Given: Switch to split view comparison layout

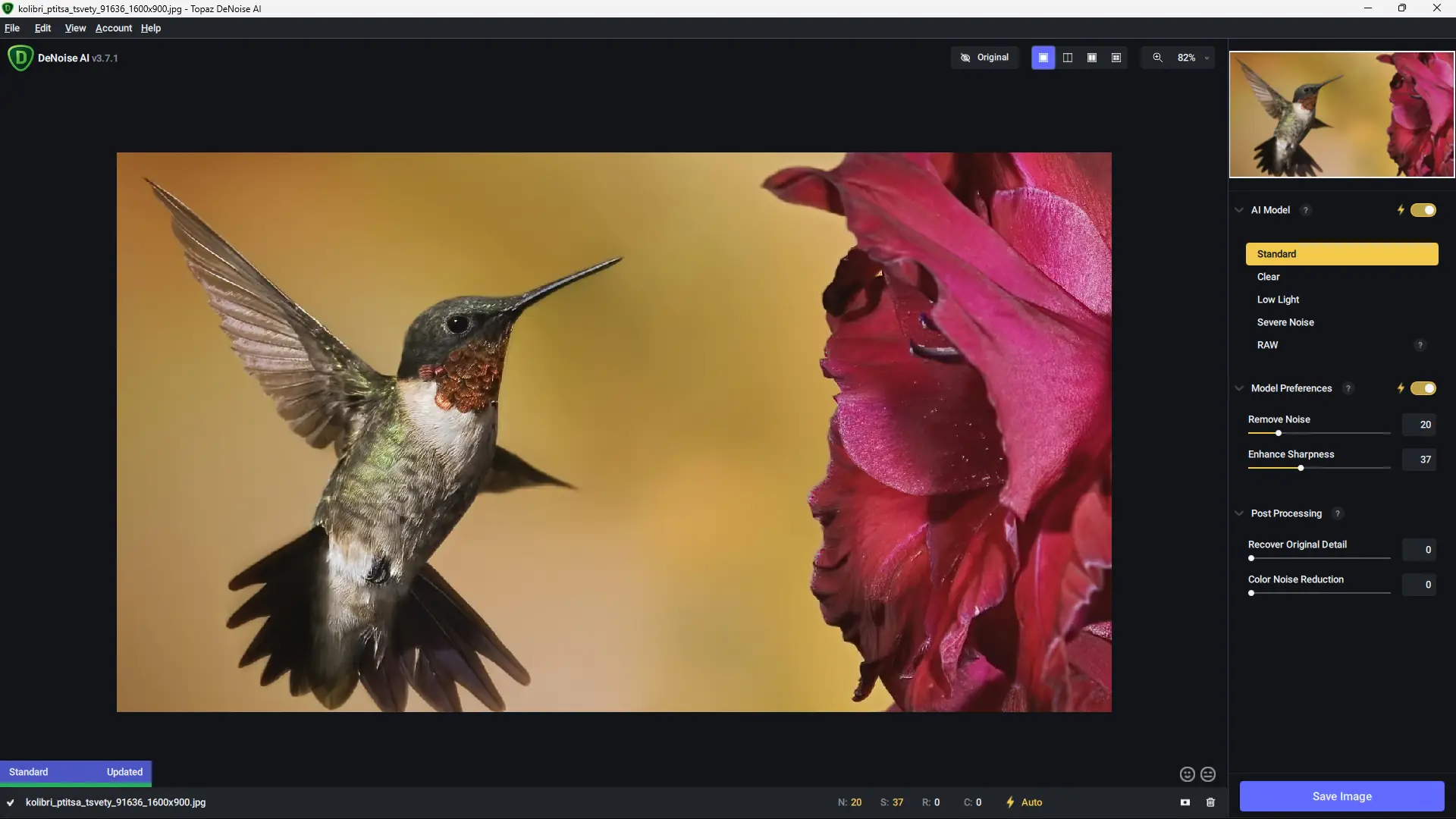Looking at the screenshot, I should [1068, 57].
